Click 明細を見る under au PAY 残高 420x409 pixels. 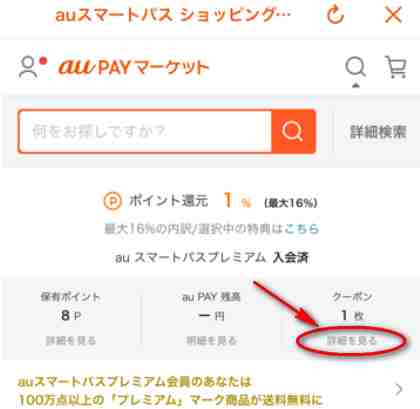point(211,340)
